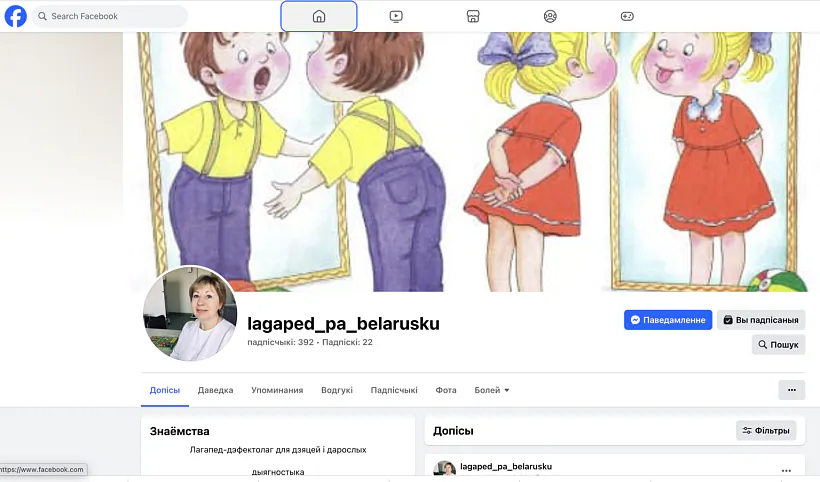
Task: Open the Groups icon in top bar
Action: click(550, 16)
